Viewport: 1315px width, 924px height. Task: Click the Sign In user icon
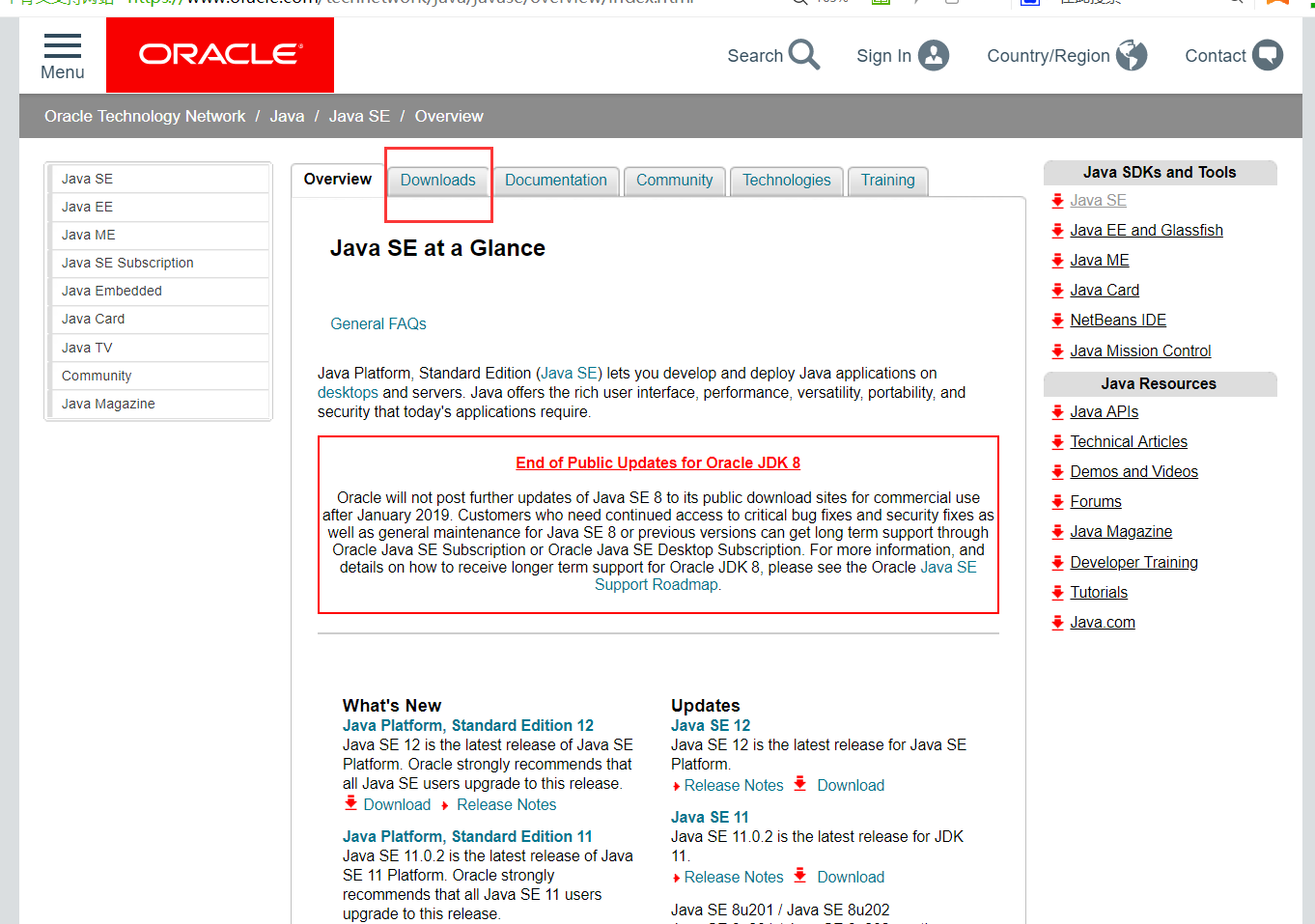pos(934,55)
